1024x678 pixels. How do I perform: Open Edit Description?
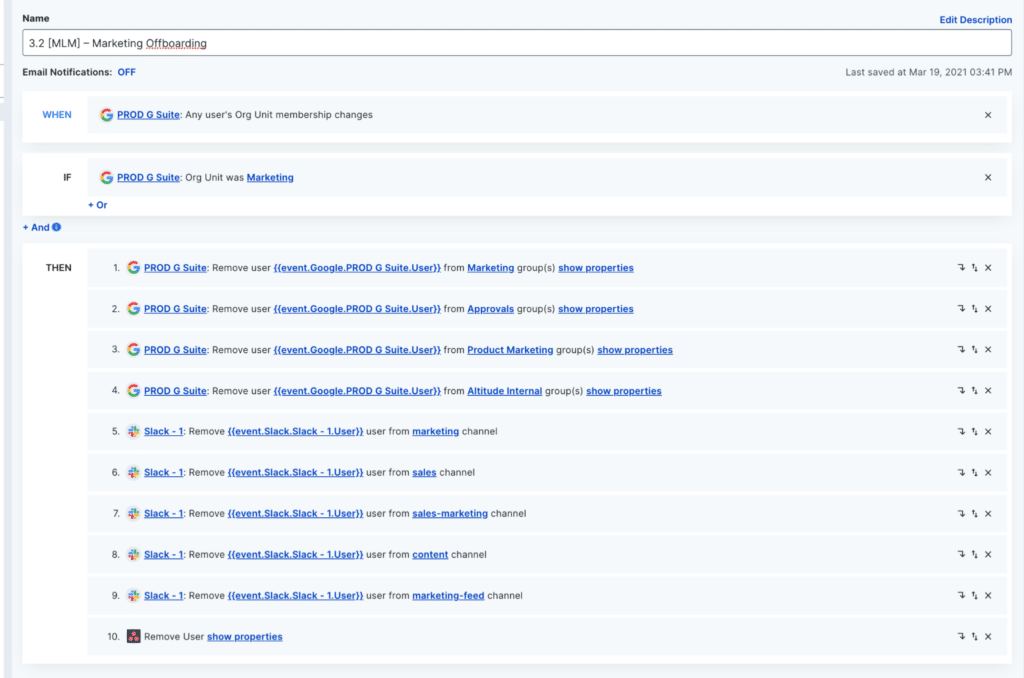(976, 20)
